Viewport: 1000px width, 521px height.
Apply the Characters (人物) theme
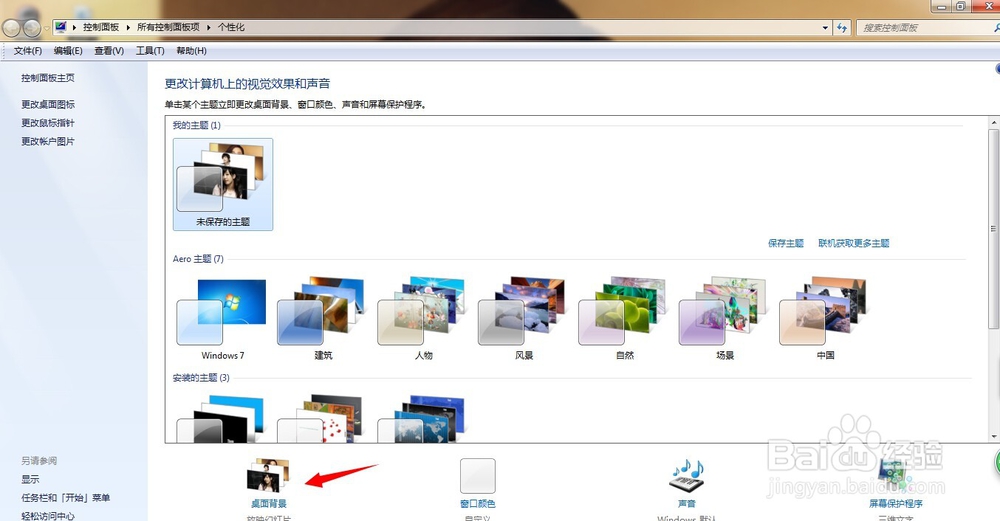point(423,319)
